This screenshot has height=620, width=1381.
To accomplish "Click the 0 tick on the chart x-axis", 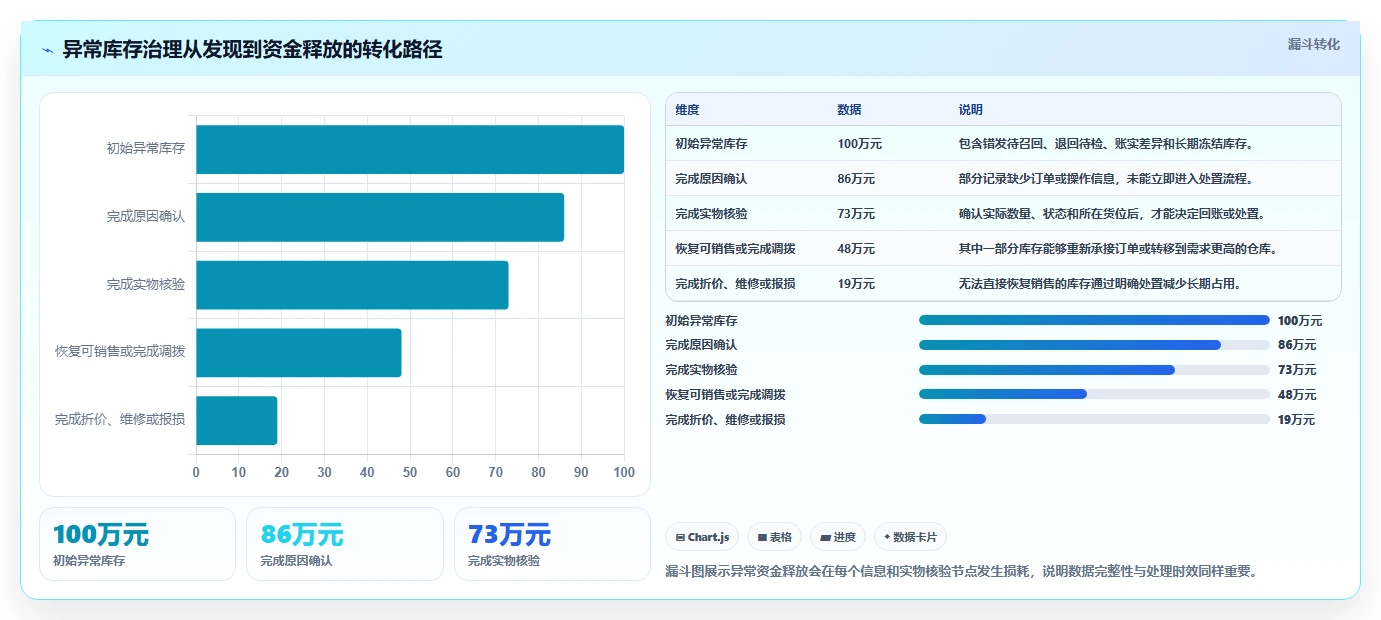I will tap(196, 472).
